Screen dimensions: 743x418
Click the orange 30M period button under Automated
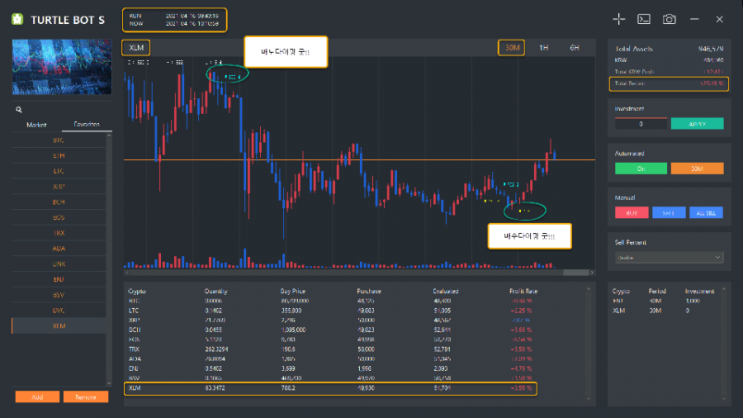click(697, 169)
